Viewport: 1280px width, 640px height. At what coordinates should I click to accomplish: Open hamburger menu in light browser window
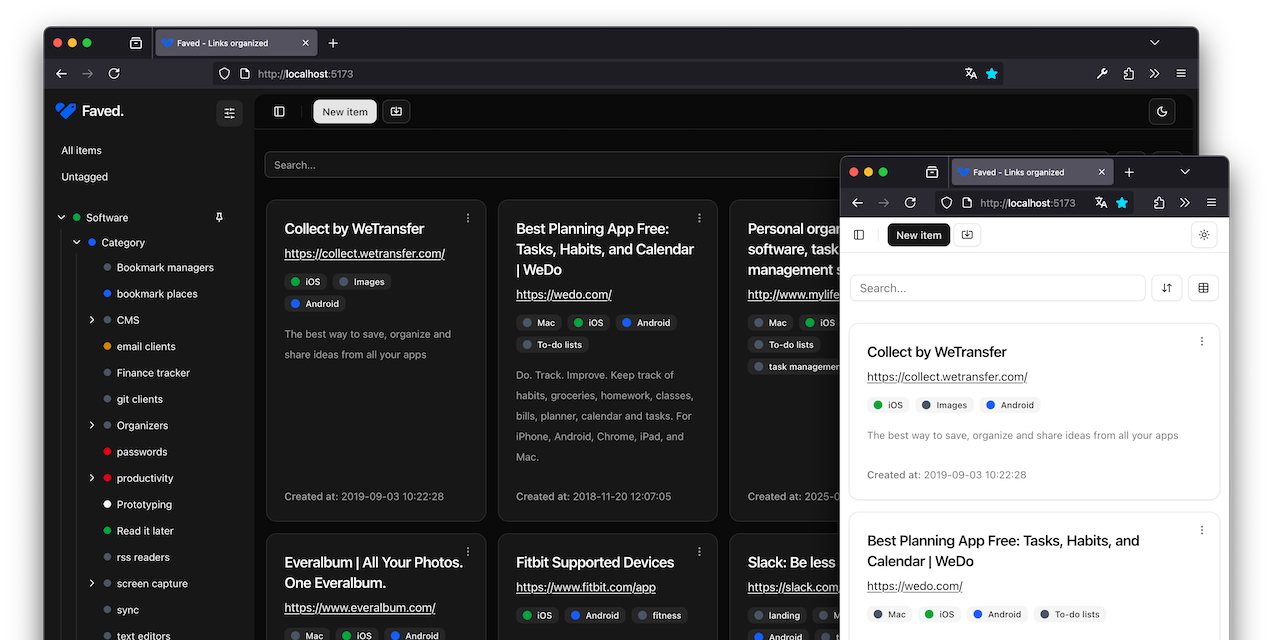point(1211,203)
